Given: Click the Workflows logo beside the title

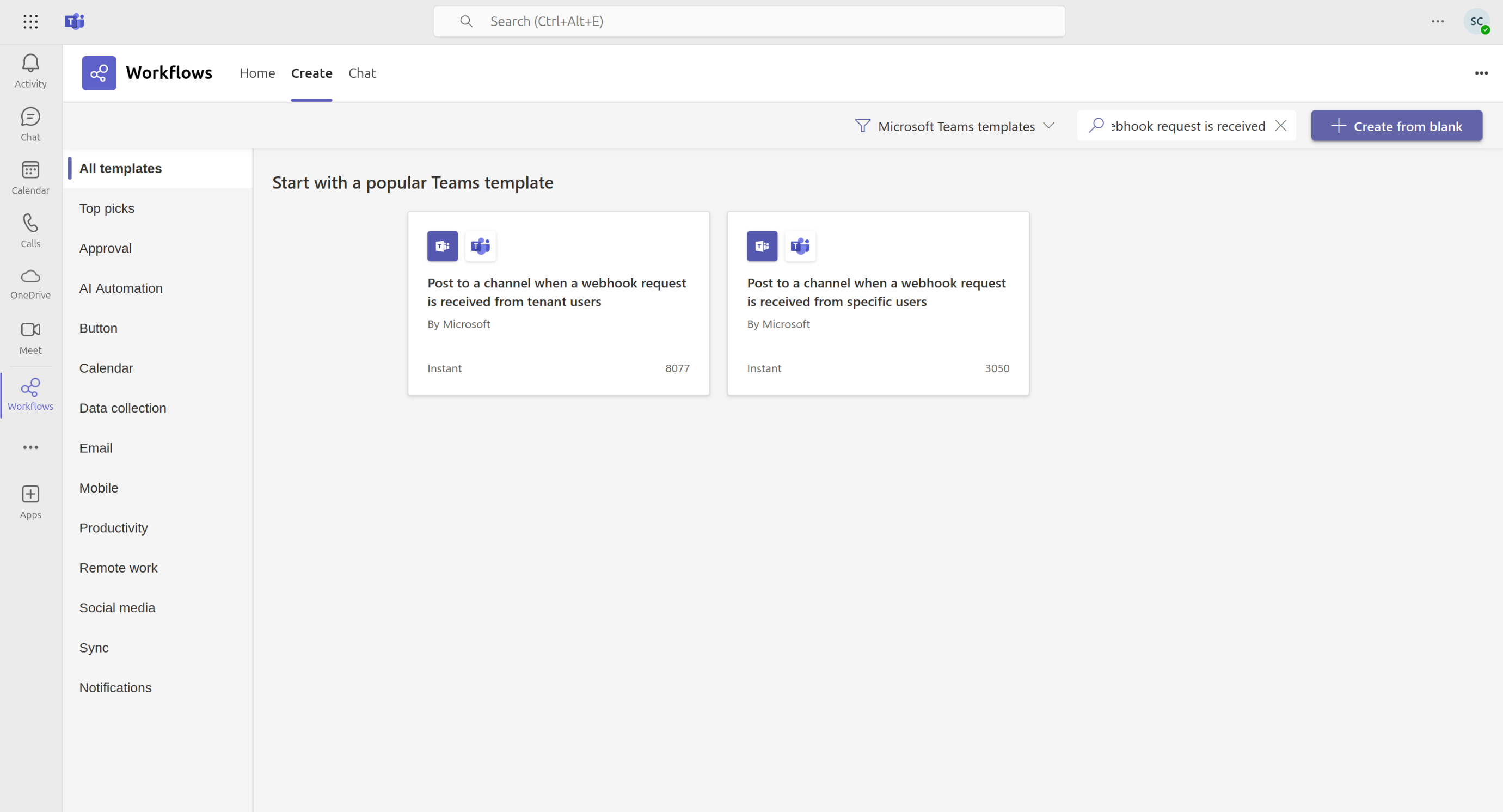Looking at the screenshot, I should tap(99, 72).
